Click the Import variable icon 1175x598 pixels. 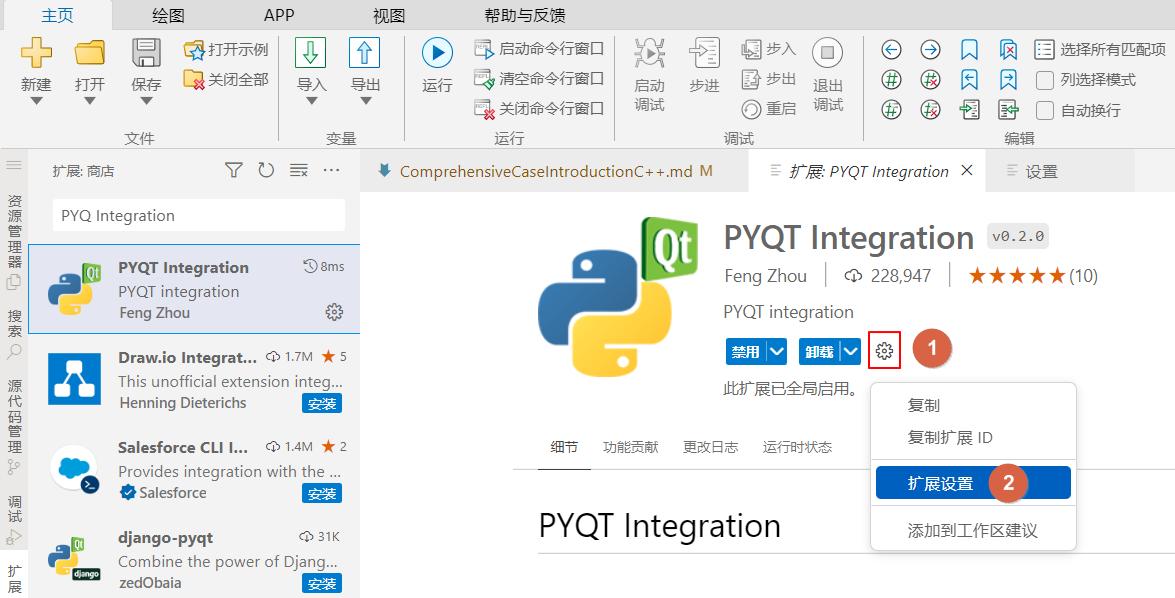tap(311, 53)
